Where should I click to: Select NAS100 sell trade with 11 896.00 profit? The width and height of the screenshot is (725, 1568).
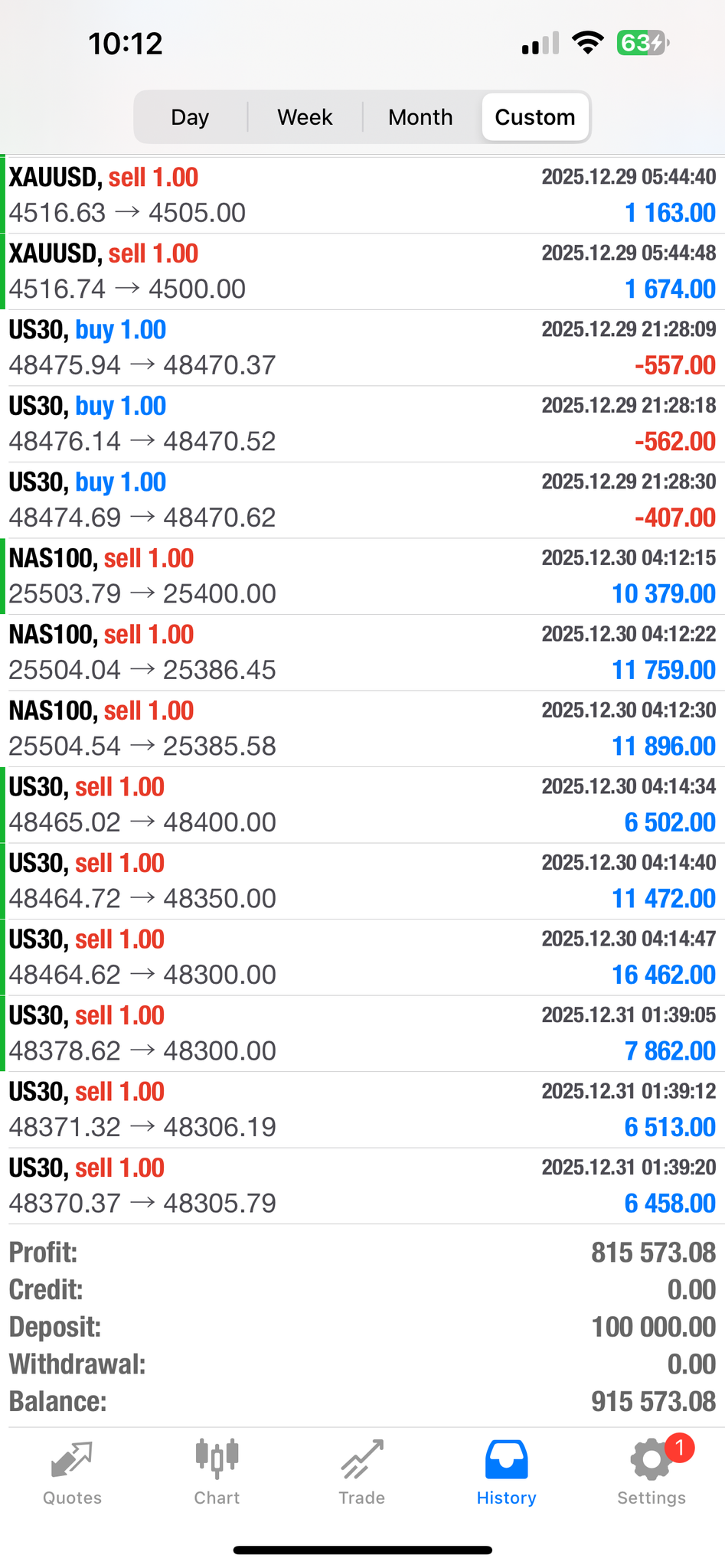[362, 729]
